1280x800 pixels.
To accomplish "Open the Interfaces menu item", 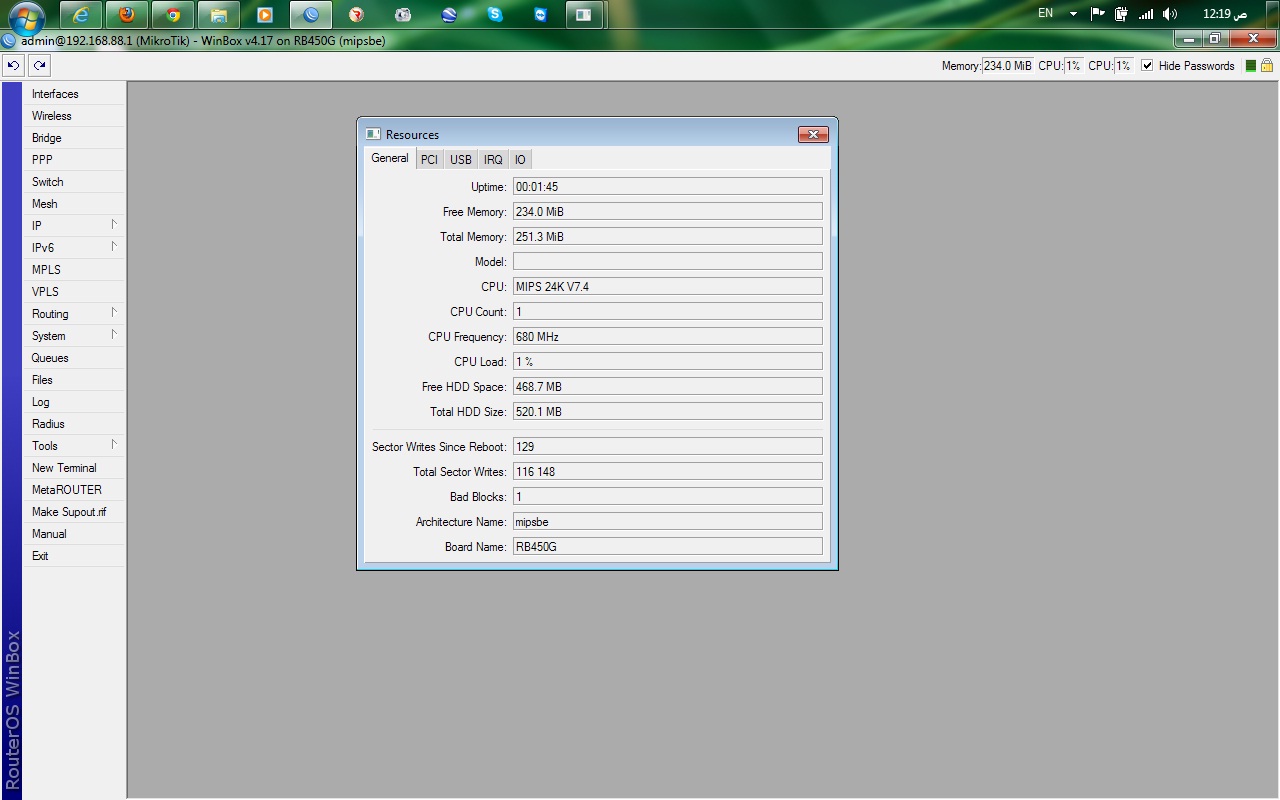I will coord(74,94).
